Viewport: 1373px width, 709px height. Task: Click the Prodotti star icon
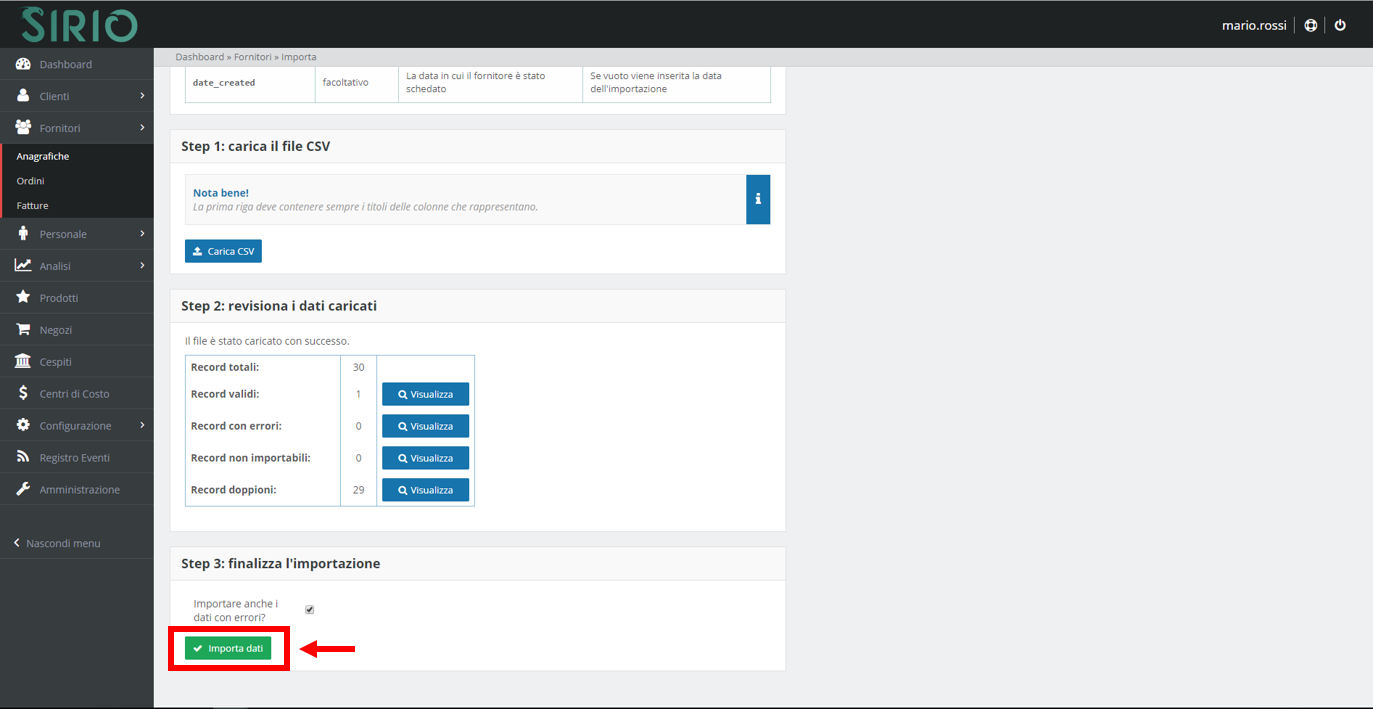tap(23, 298)
